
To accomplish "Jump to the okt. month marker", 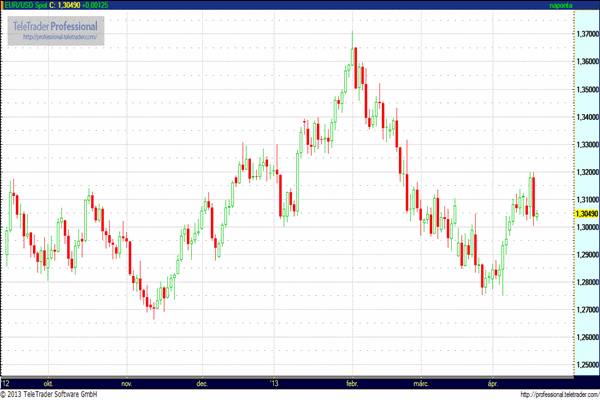I will [x=48, y=383].
